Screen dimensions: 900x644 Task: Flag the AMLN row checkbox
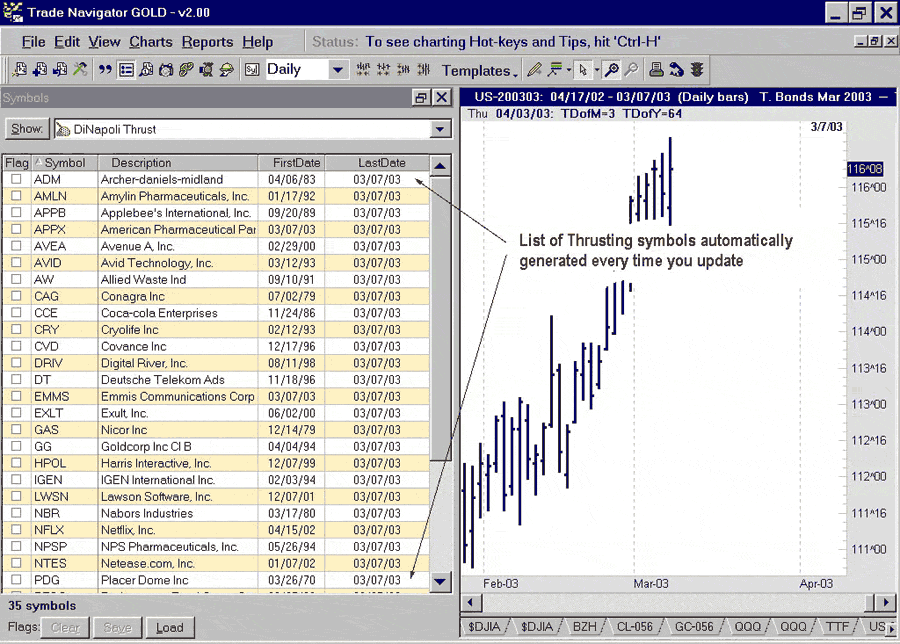(16, 196)
